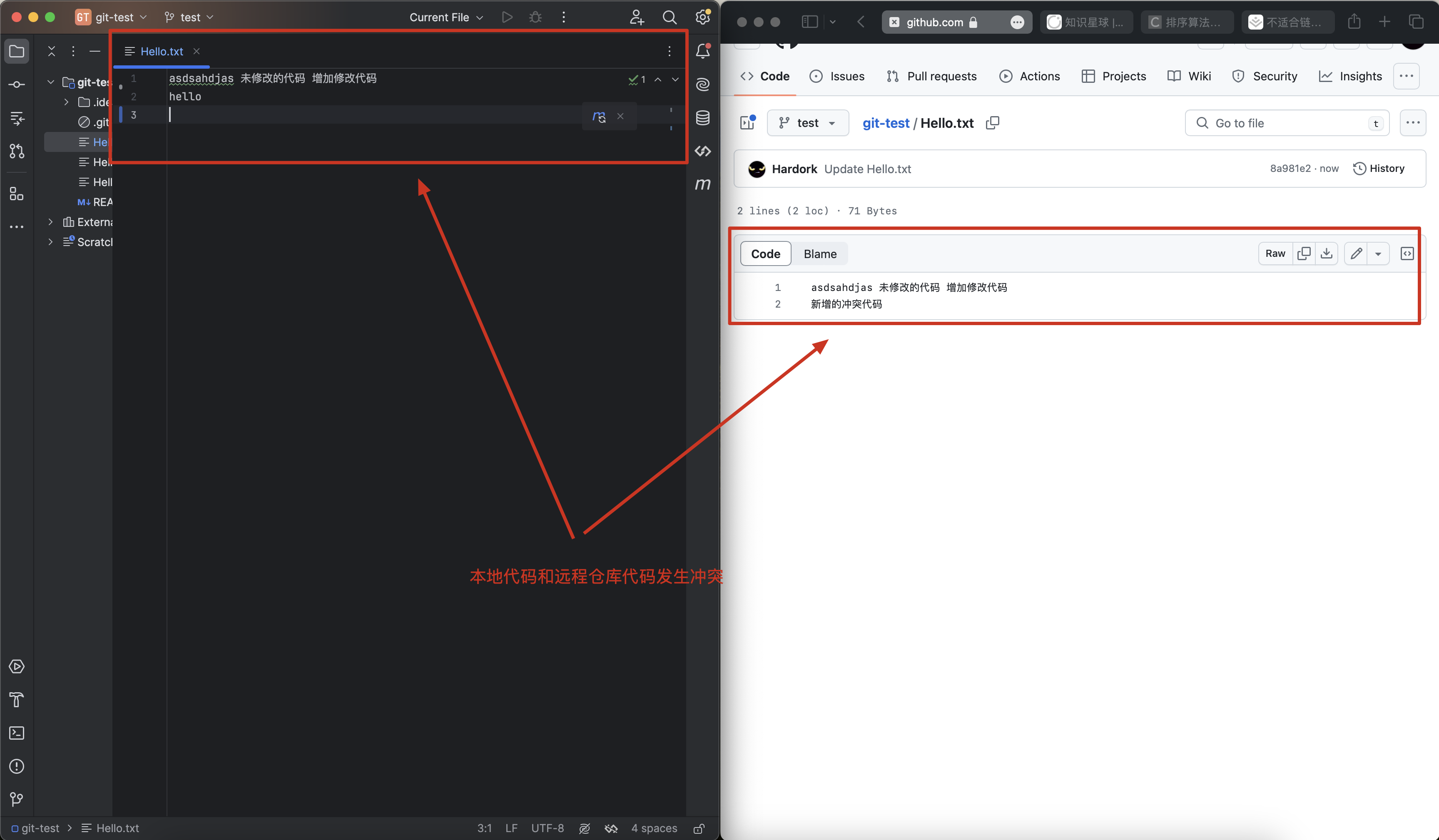Open Search Everywhere in IntelliJ

[x=669, y=17]
